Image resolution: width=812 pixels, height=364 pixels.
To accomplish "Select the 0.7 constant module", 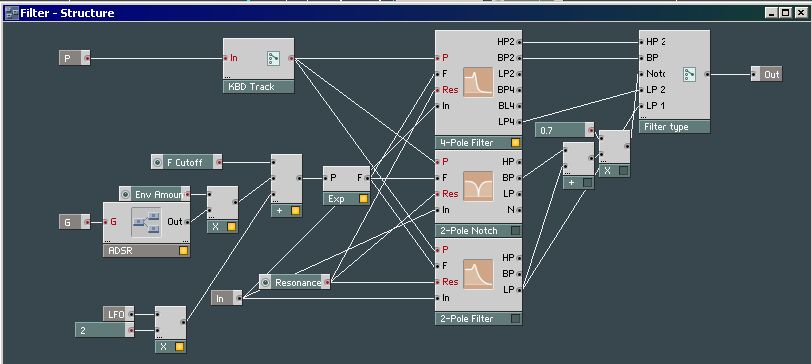I will [x=564, y=130].
